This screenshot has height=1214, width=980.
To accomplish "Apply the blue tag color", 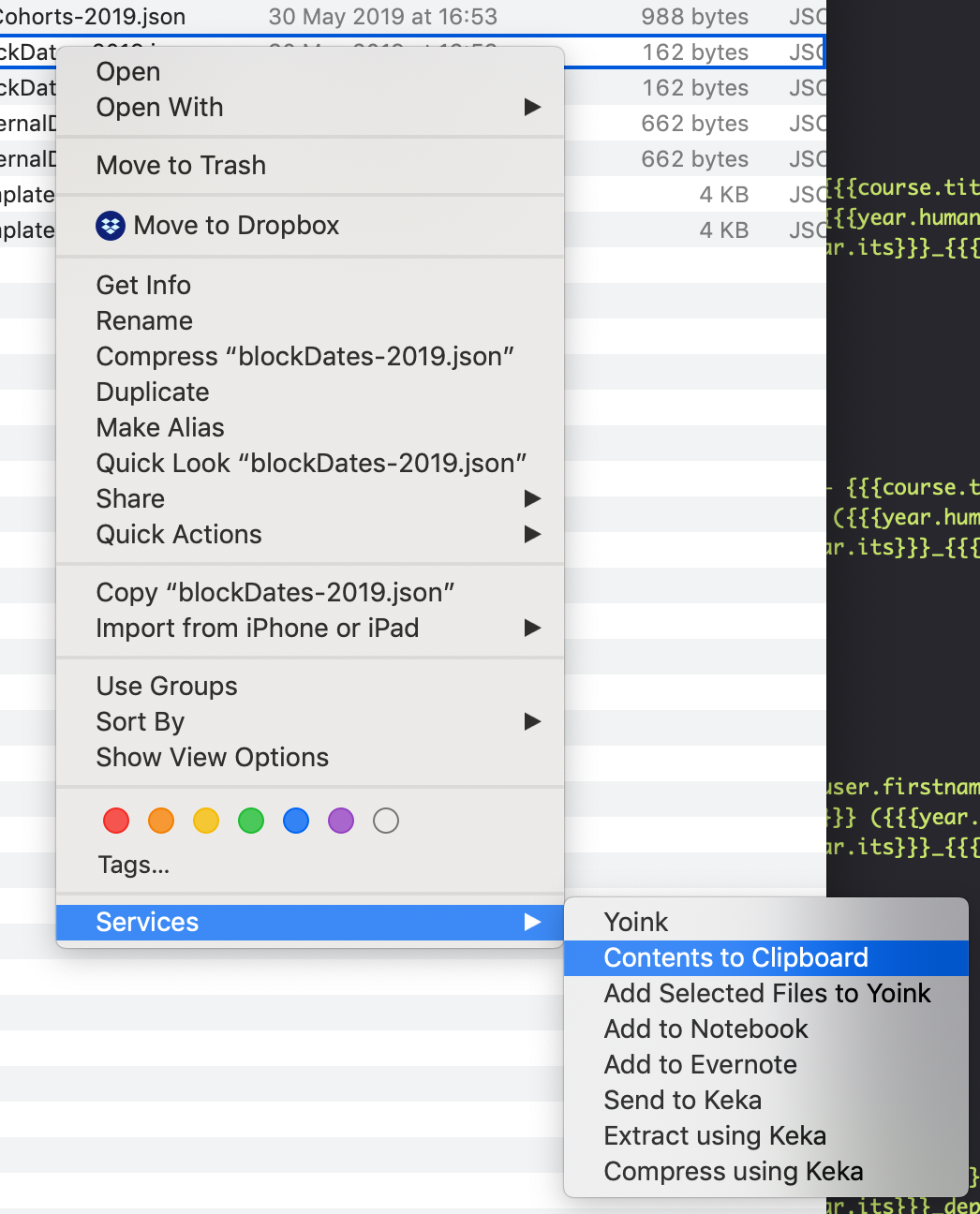I will click(x=296, y=821).
